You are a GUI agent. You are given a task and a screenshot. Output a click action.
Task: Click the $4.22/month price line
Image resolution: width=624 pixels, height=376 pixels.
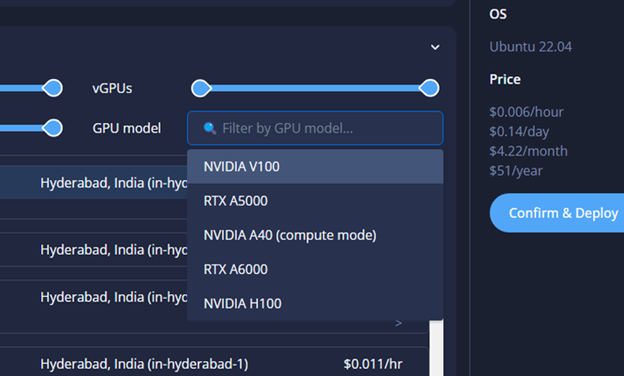(528, 151)
